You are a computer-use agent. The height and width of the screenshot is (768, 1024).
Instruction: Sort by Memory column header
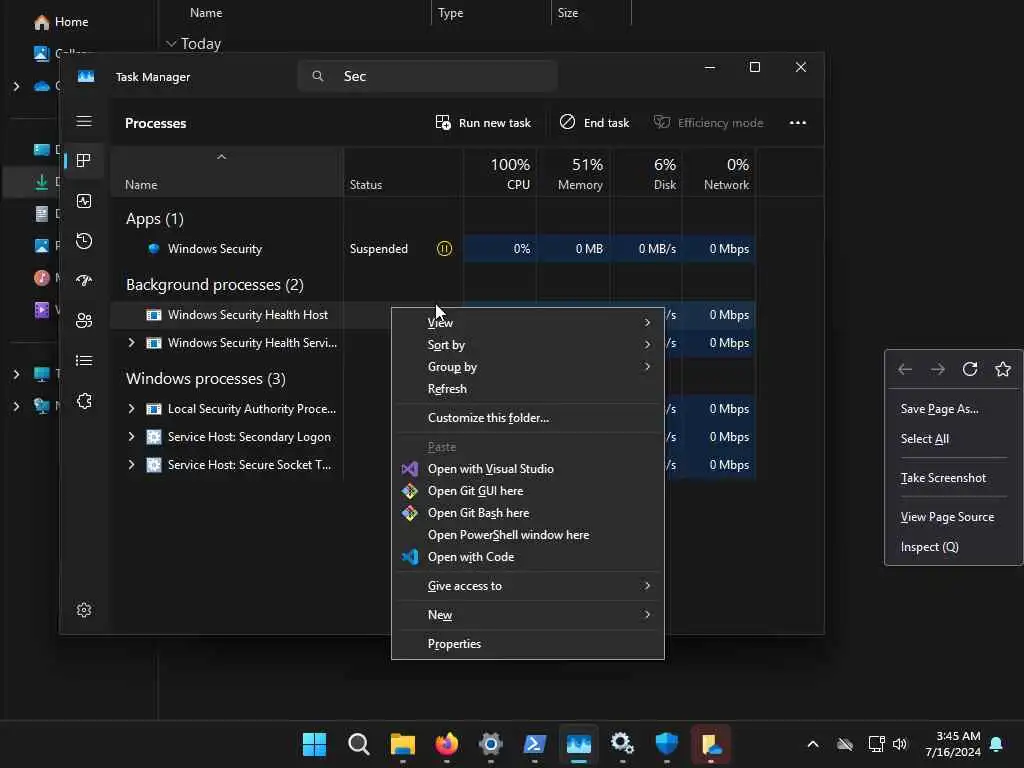(x=573, y=173)
